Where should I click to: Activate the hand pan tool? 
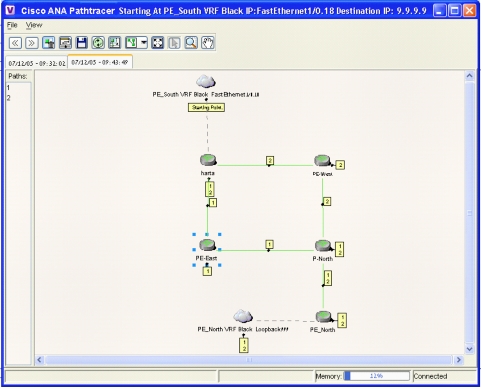pos(208,43)
